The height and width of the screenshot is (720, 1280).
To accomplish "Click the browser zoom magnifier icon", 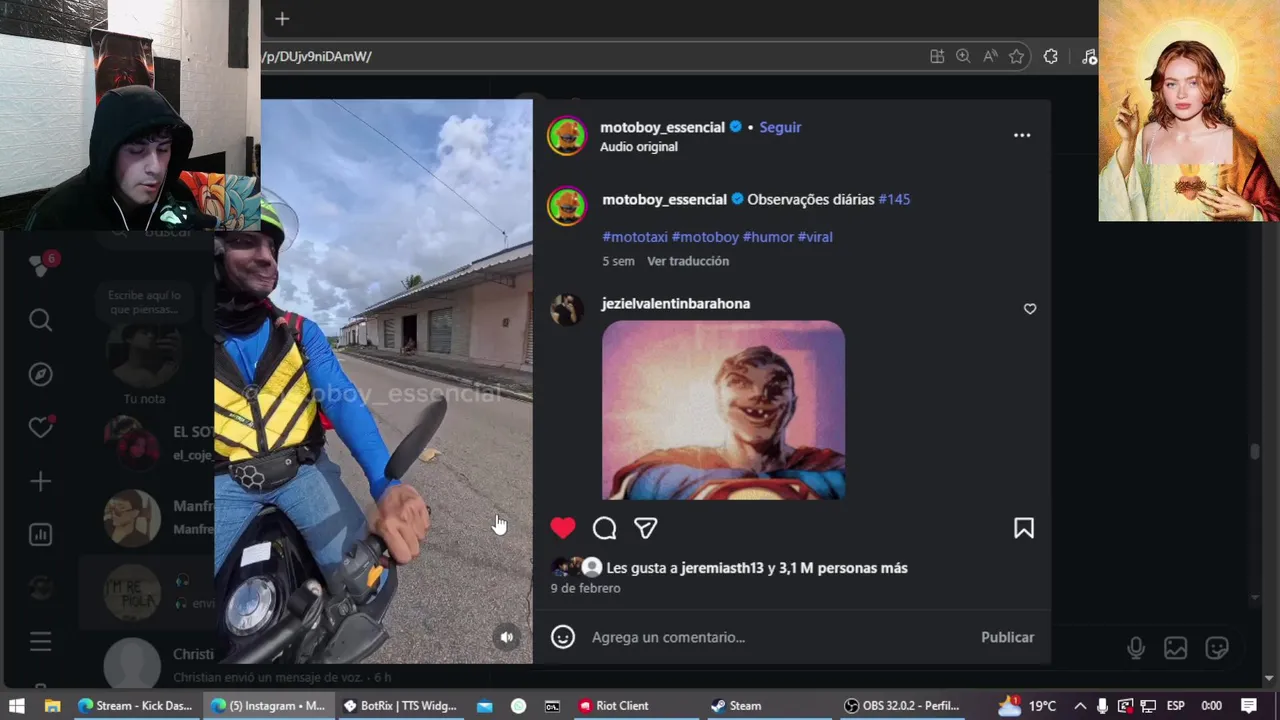I will [963, 57].
